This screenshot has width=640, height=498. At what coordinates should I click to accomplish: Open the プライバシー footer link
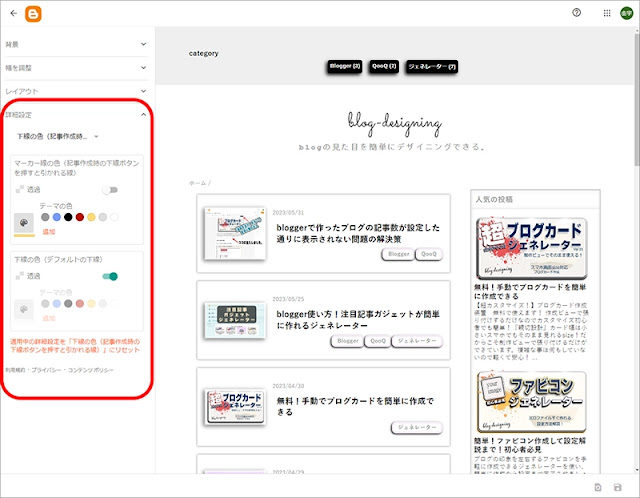click(x=46, y=370)
